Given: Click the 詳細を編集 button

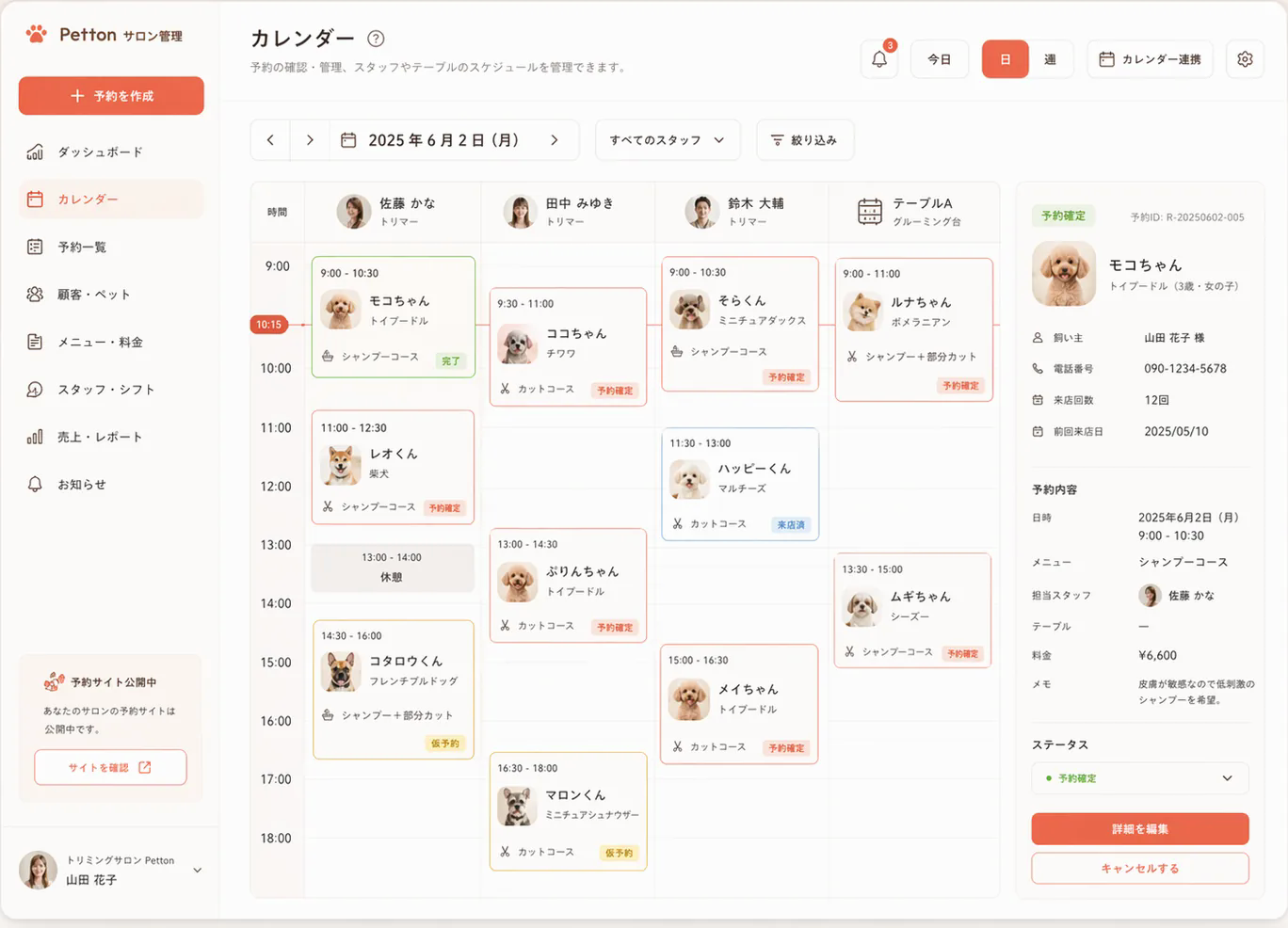Looking at the screenshot, I should pyautogui.click(x=1140, y=829).
